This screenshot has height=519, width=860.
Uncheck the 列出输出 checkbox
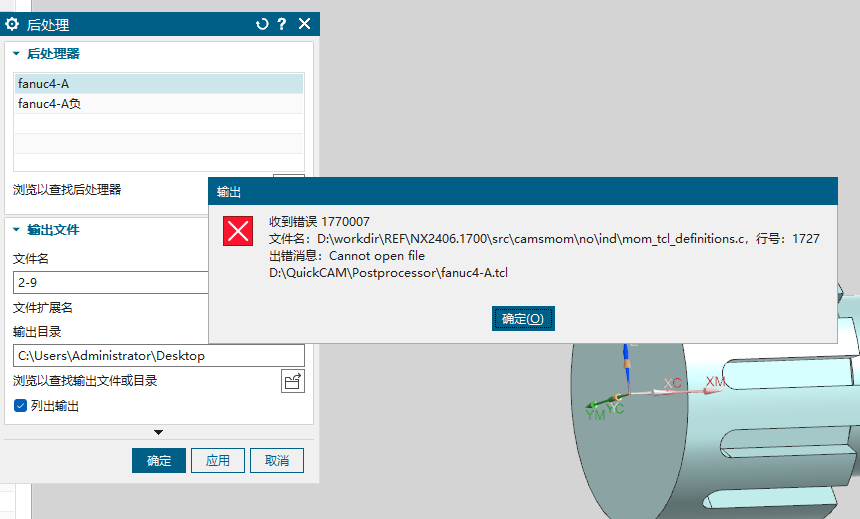point(20,406)
